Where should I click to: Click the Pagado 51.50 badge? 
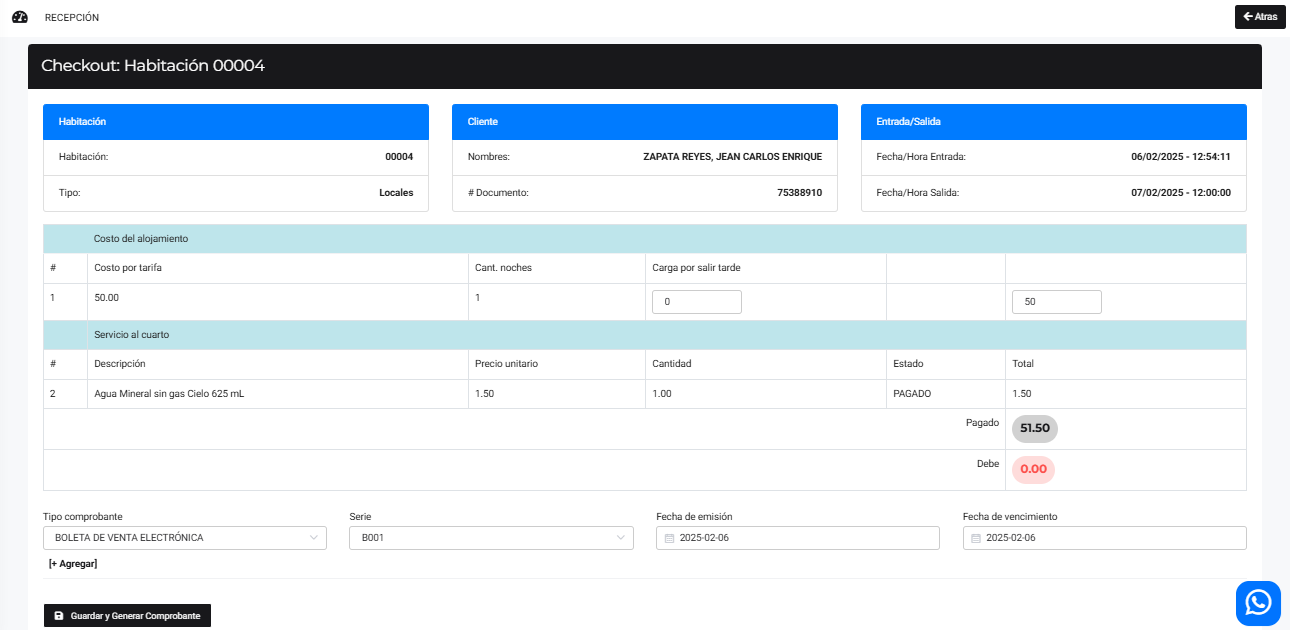click(x=1034, y=428)
